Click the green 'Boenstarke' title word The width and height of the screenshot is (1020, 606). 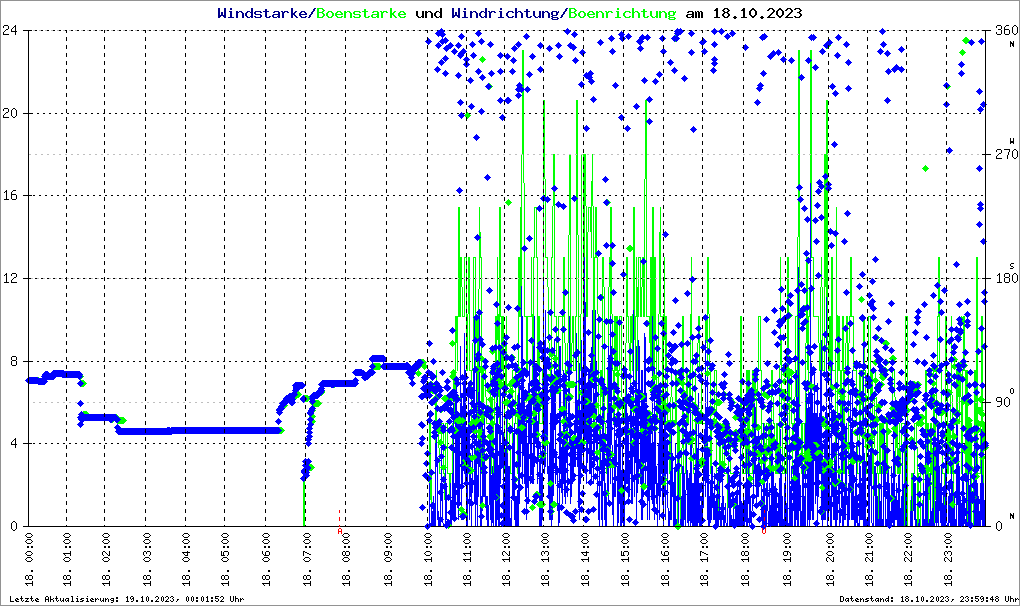(361, 13)
